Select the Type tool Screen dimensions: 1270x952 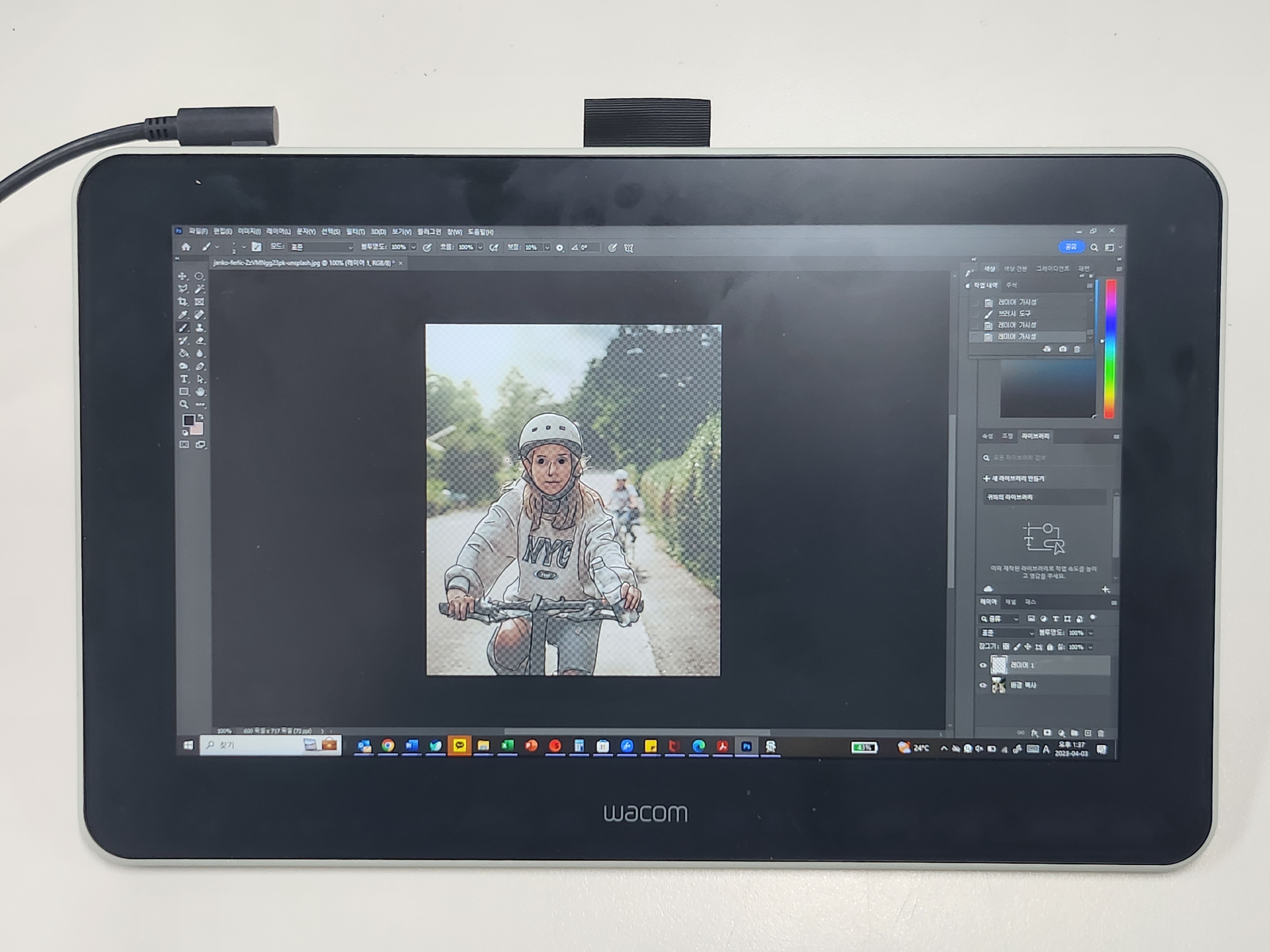[x=184, y=379]
